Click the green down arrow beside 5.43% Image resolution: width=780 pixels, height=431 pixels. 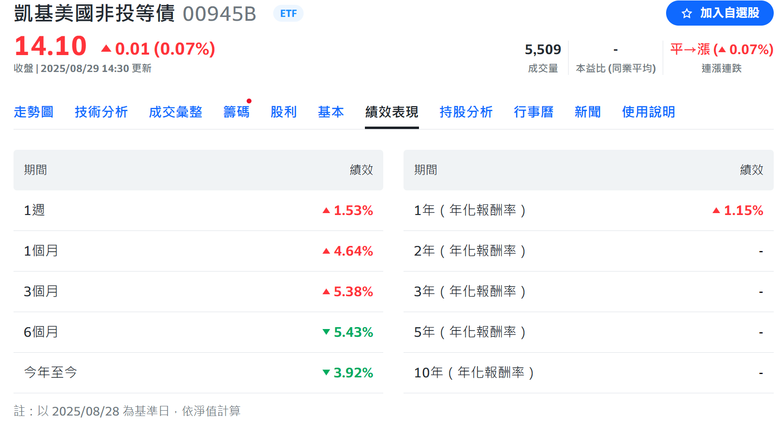(x=326, y=331)
